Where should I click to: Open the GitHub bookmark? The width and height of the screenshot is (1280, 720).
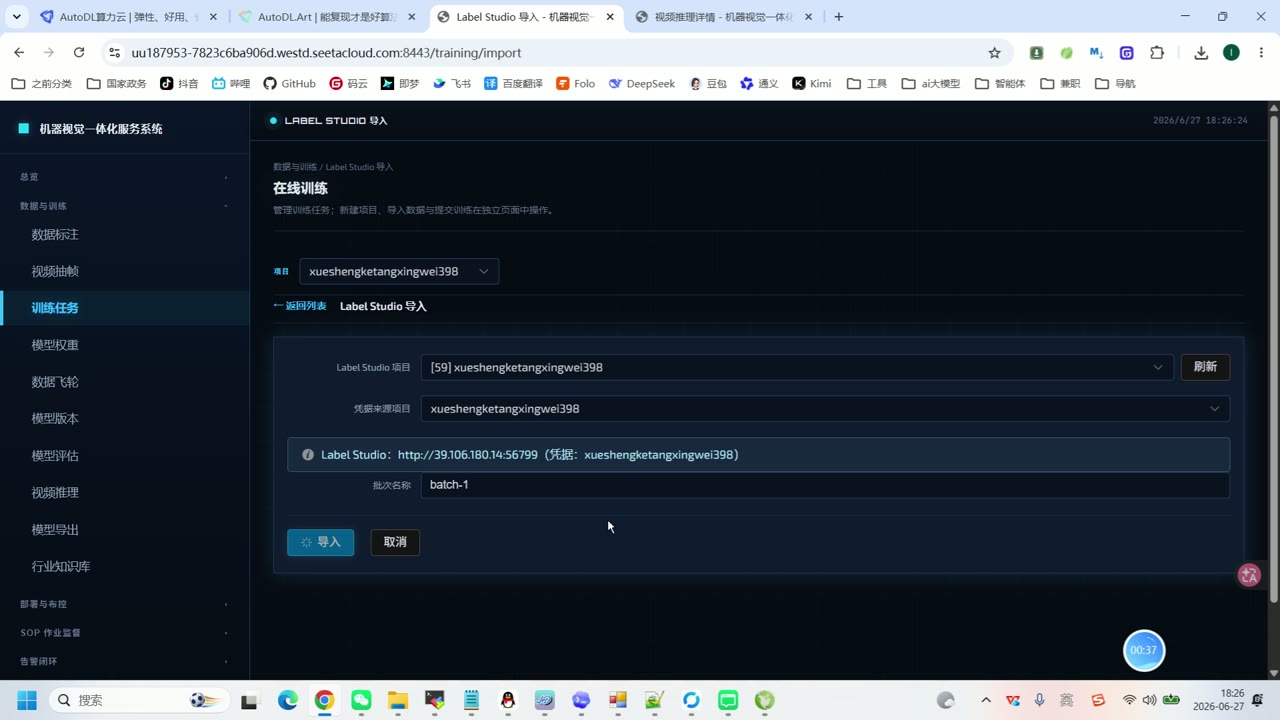[x=289, y=84]
